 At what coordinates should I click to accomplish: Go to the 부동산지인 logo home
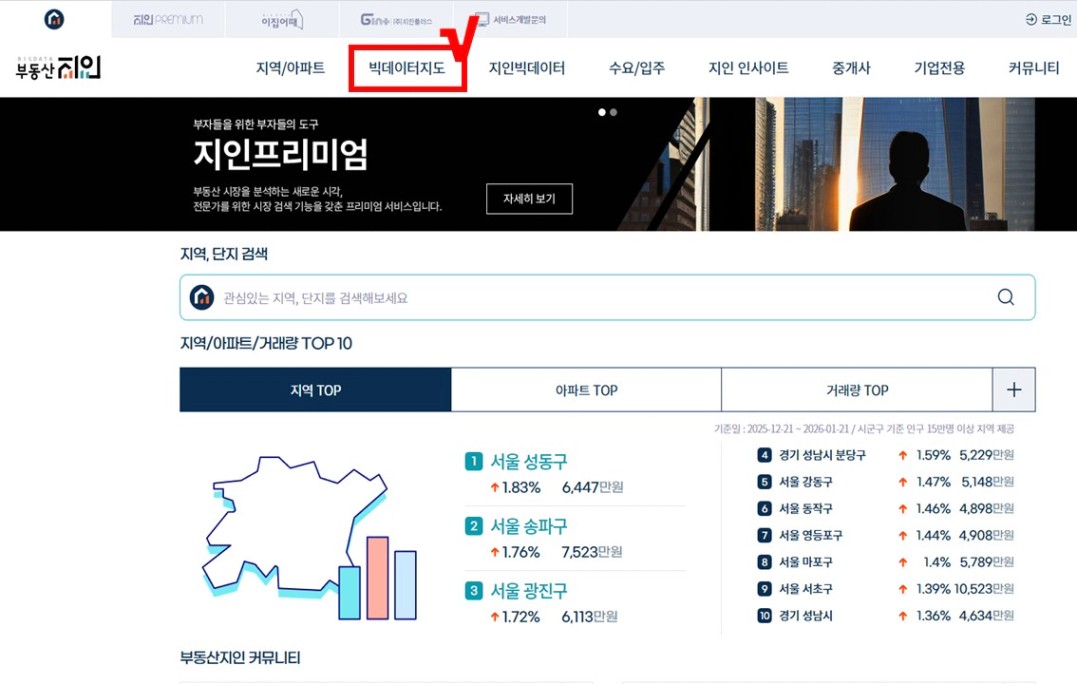tap(58, 67)
